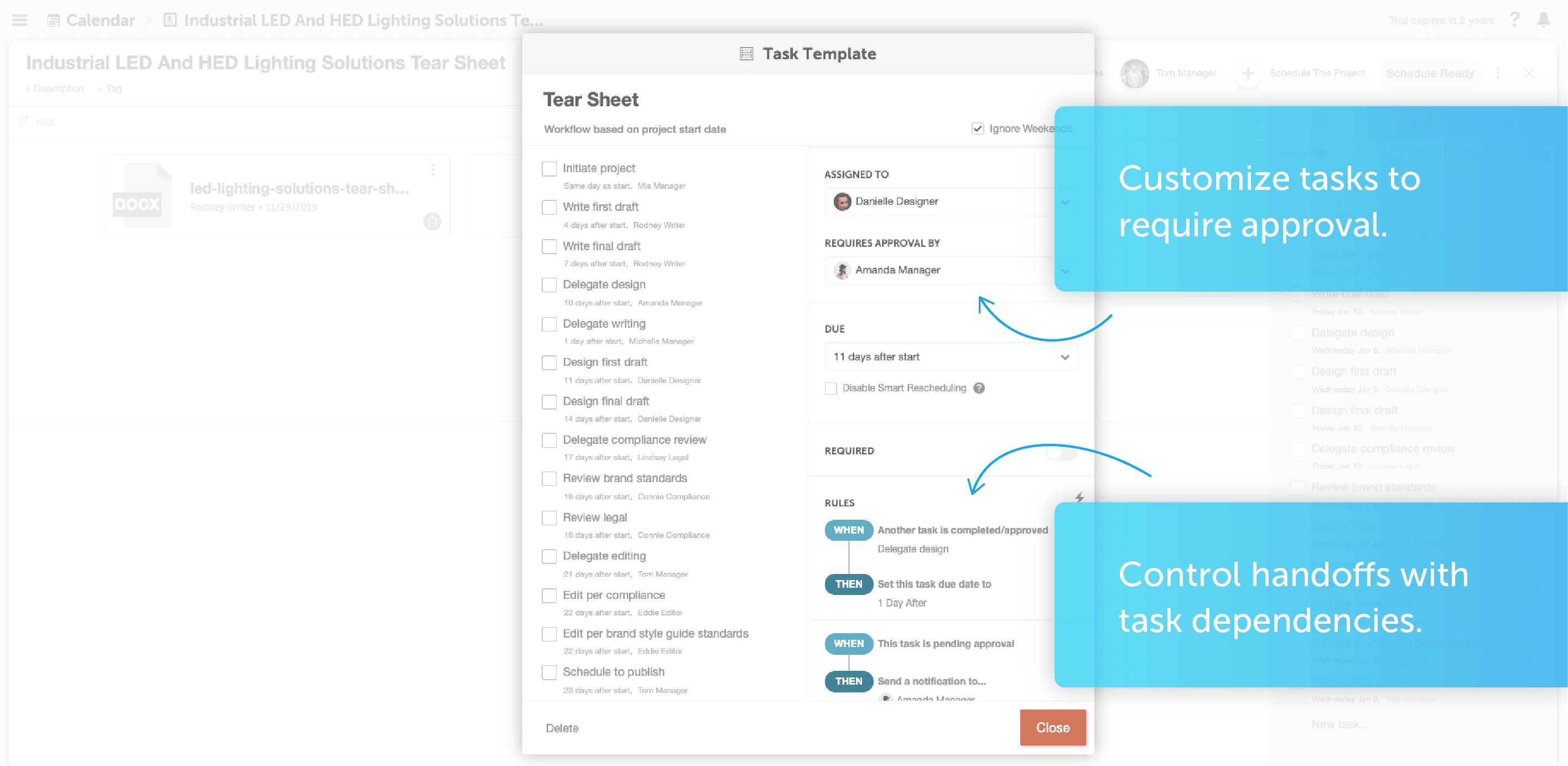Click the round badge icon on file card
The width and height of the screenshot is (1568, 766).
(432, 221)
